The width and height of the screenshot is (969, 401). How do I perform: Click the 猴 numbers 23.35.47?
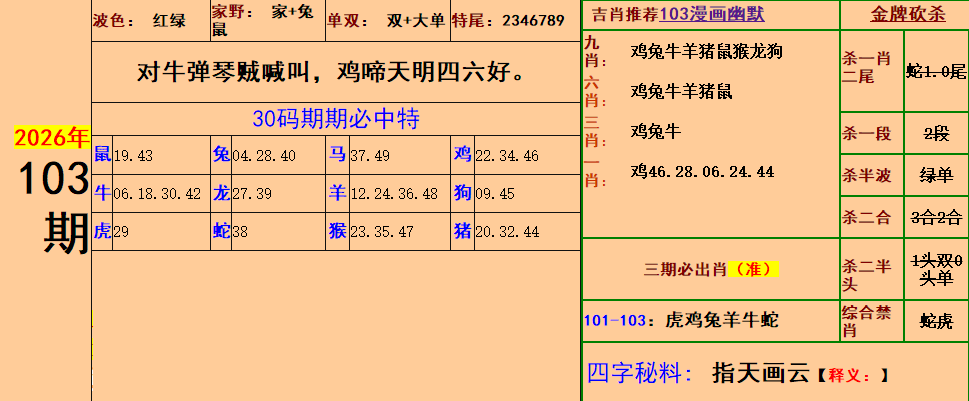pyautogui.click(x=382, y=232)
